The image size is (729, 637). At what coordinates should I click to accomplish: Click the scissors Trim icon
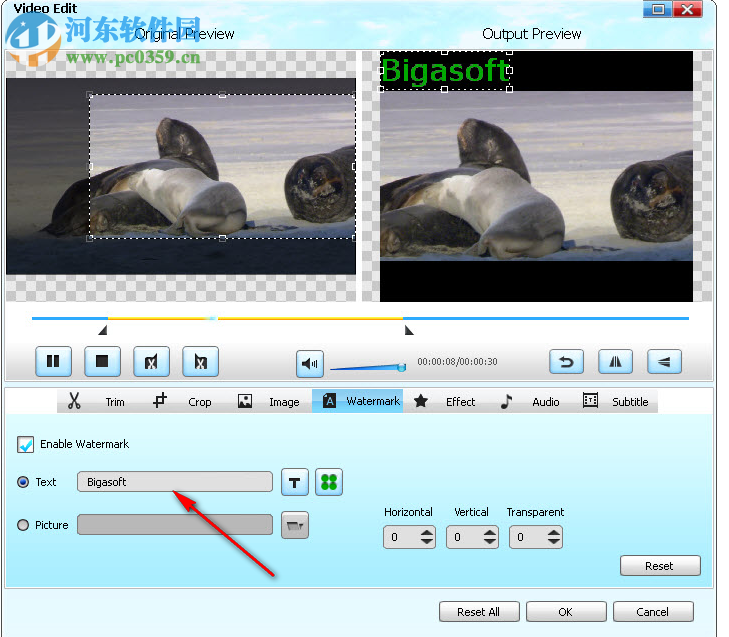tap(74, 401)
